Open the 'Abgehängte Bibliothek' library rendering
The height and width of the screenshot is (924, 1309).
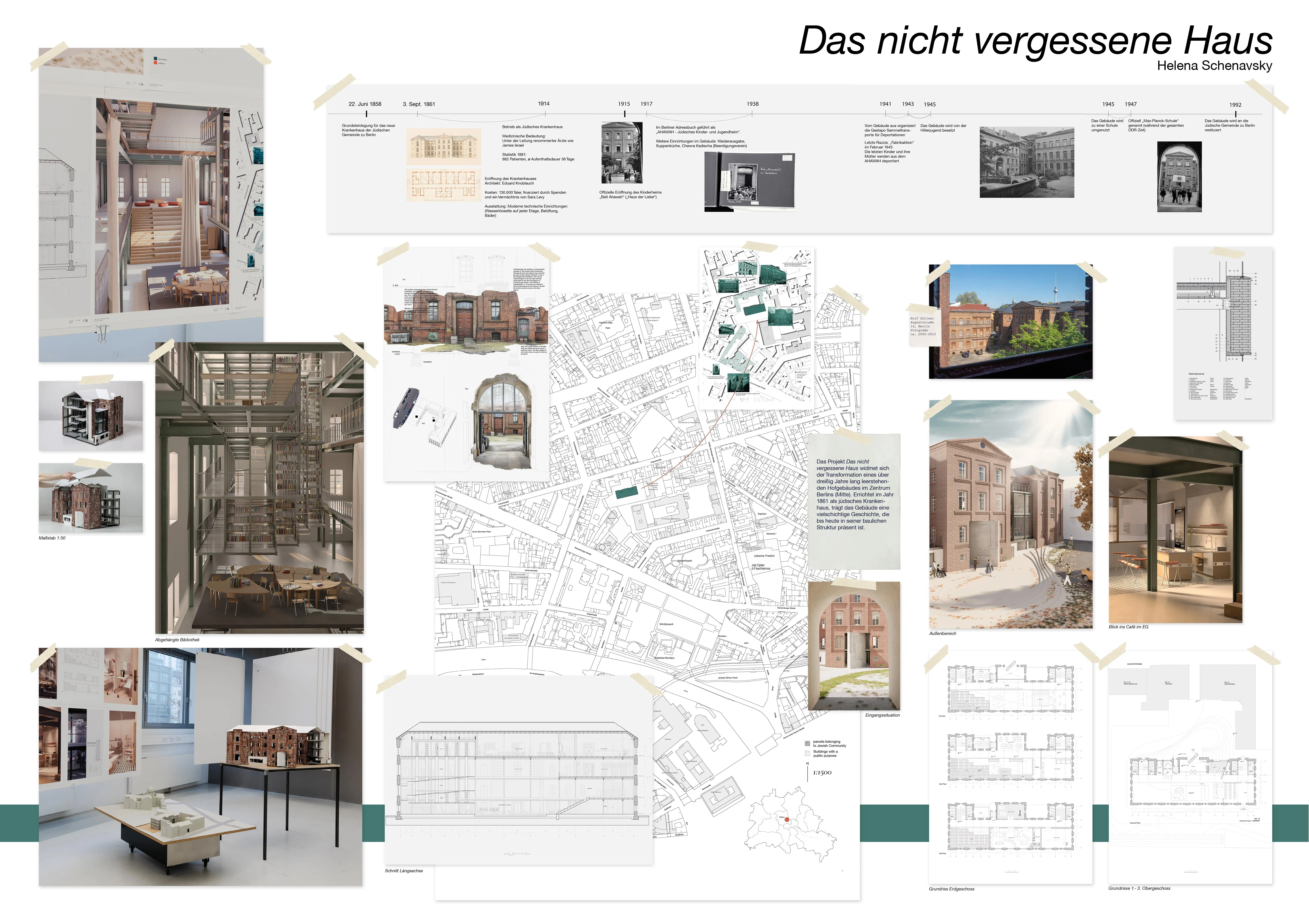pyautogui.click(x=259, y=488)
